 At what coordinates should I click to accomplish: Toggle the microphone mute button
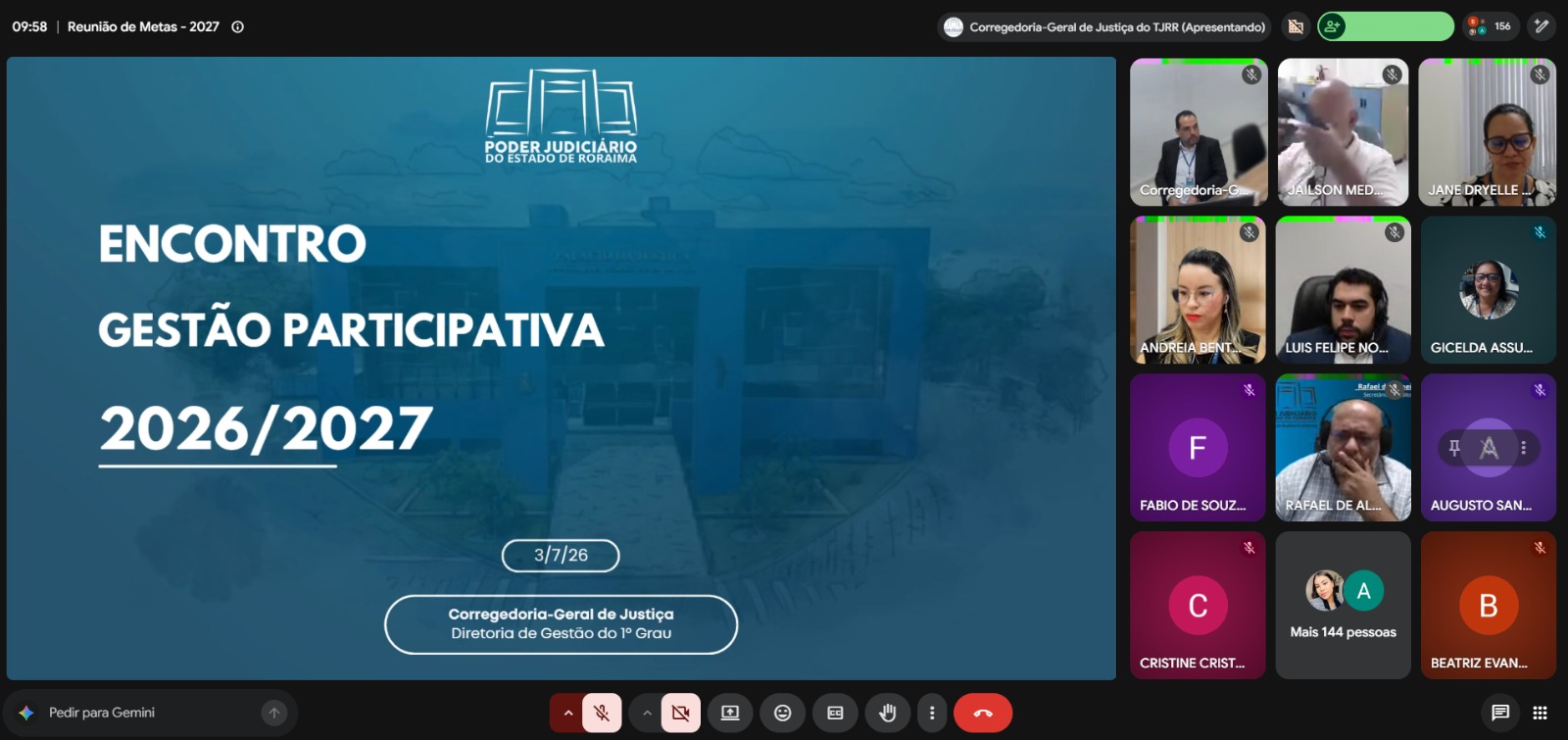(x=602, y=713)
